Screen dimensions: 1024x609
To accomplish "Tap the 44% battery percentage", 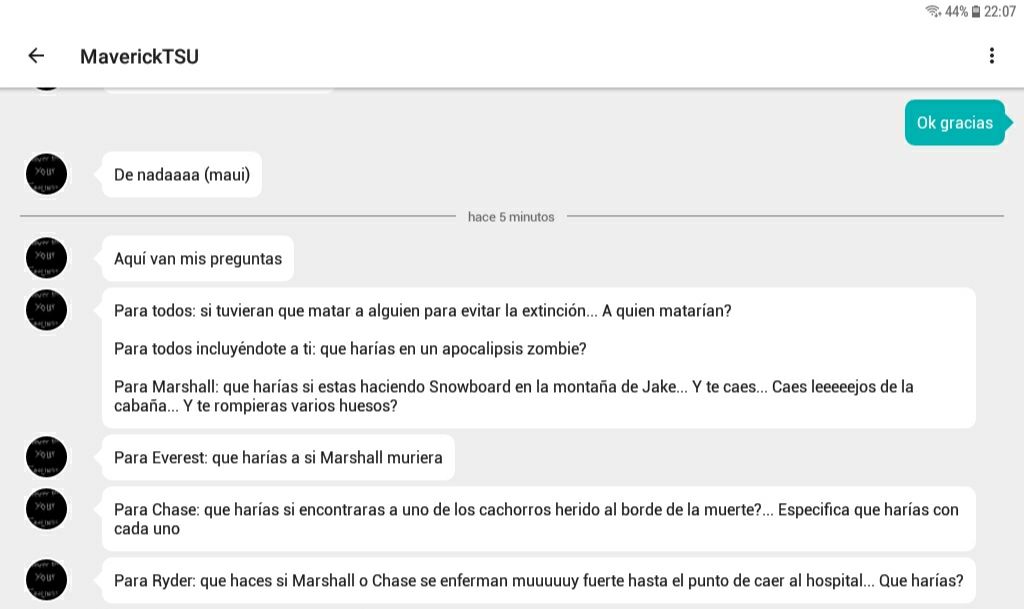I will [x=956, y=11].
